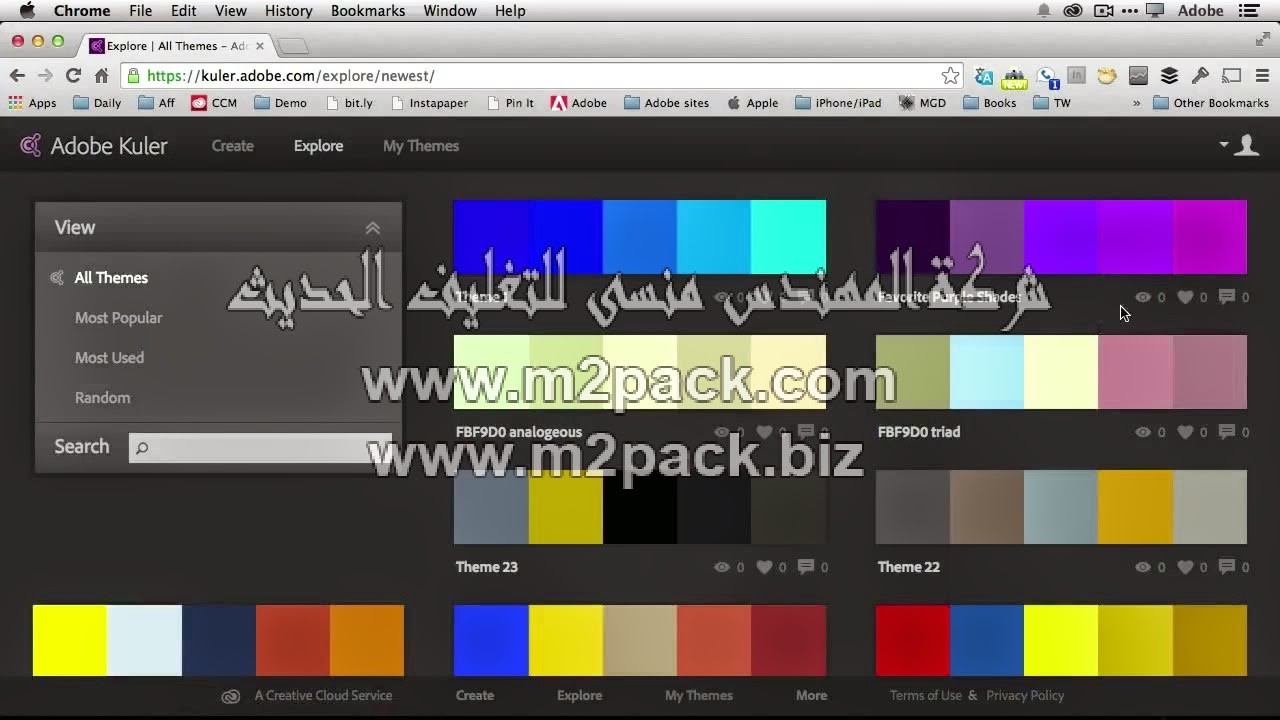Image resolution: width=1280 pixels, height=720 pixels.
Task: Click the cyan swatch in the blue theme
Action: [x=789, y=237]
